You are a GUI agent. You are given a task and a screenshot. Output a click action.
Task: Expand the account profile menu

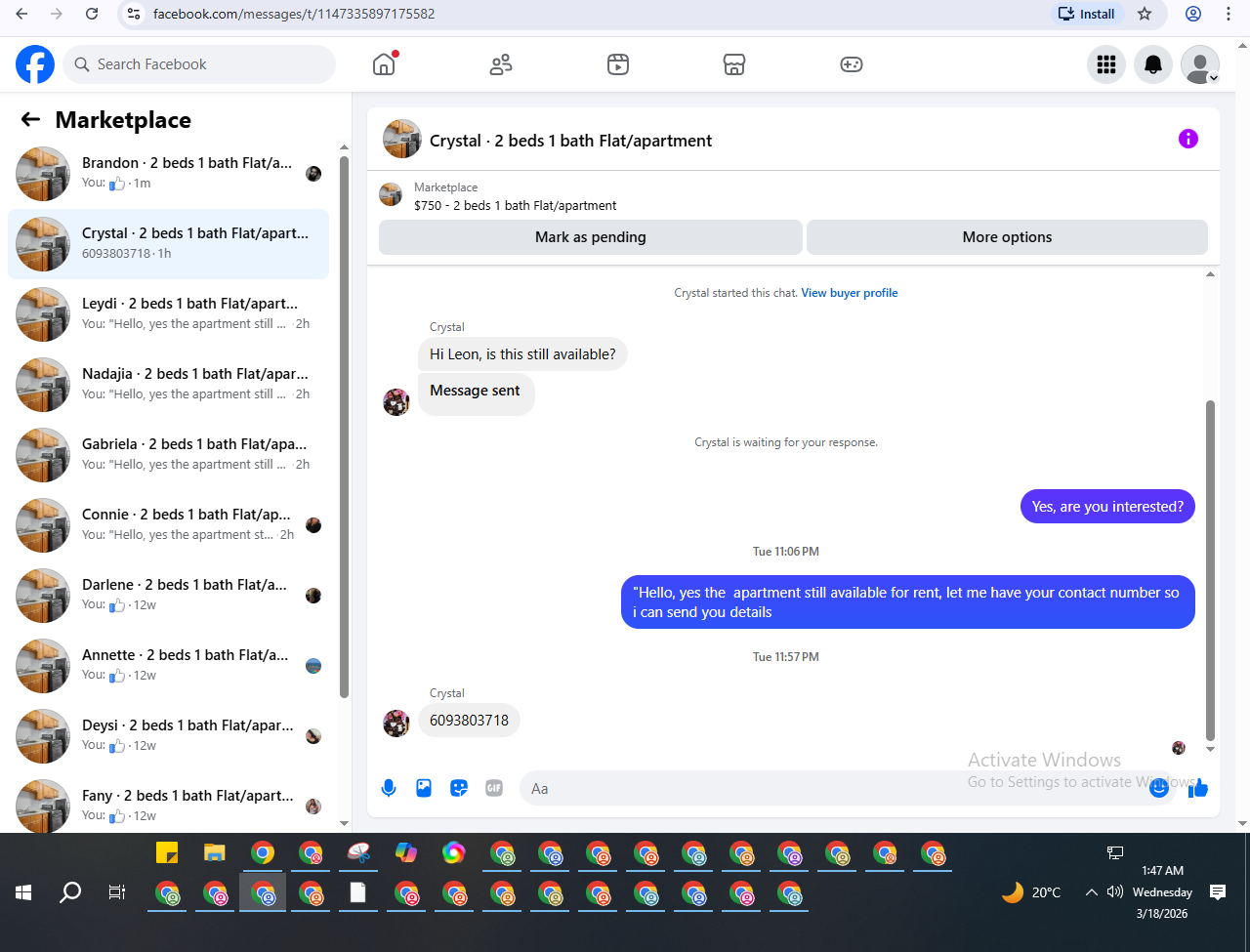coord(1200,64)
